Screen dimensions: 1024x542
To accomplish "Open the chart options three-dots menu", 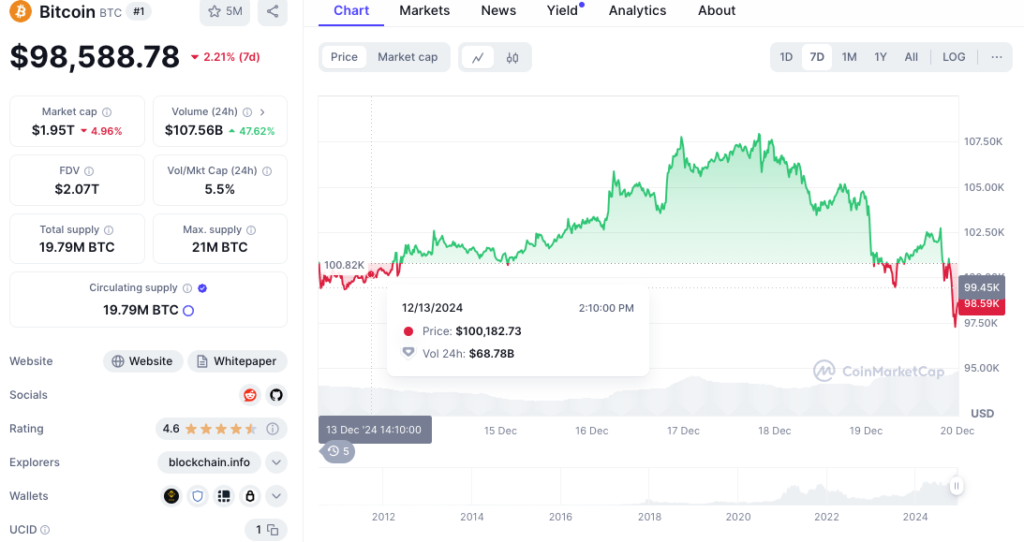I will tap(997, 57).
